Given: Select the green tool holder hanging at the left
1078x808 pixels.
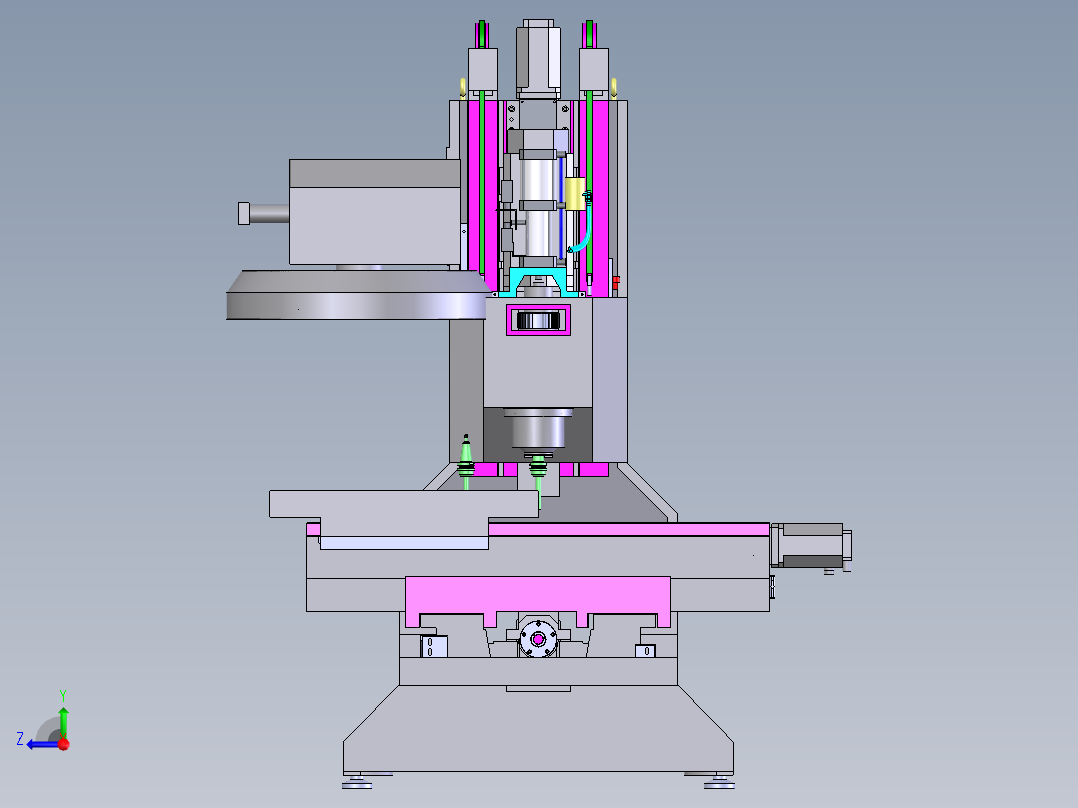Looking at the screenshot, I should (466, 461).
